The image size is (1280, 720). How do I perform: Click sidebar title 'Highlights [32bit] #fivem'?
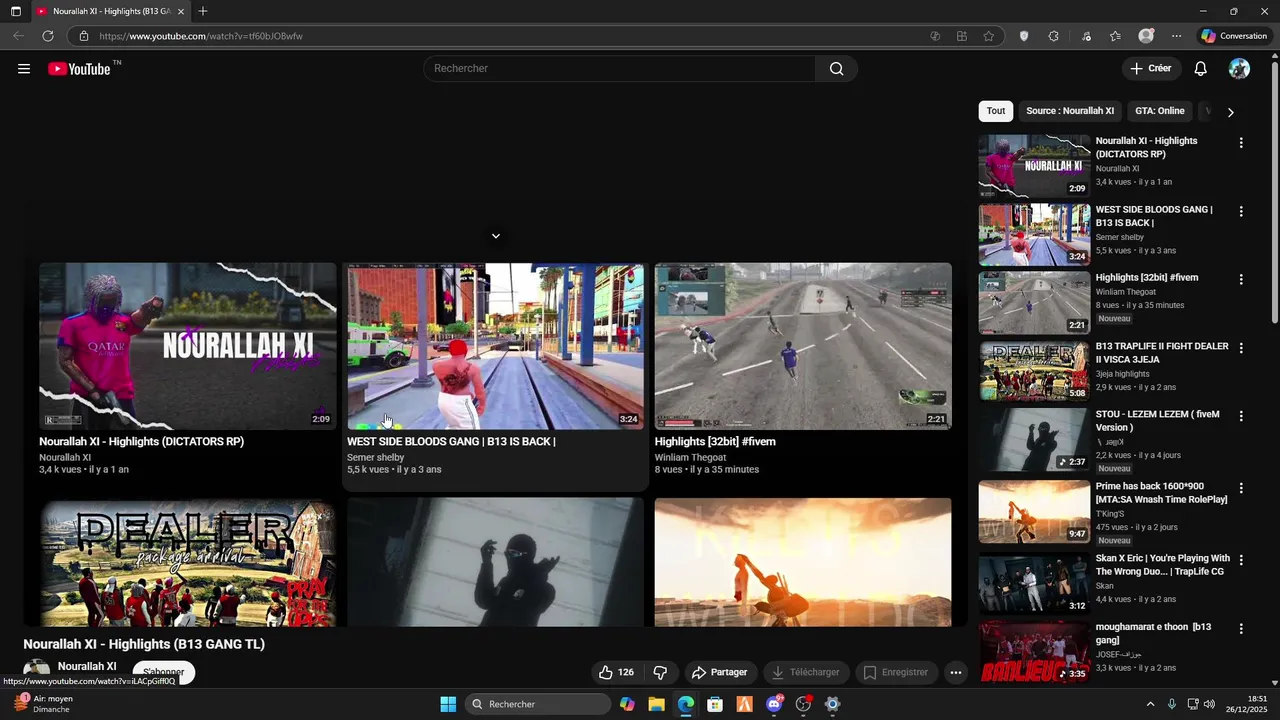(x=1147, y=278)
